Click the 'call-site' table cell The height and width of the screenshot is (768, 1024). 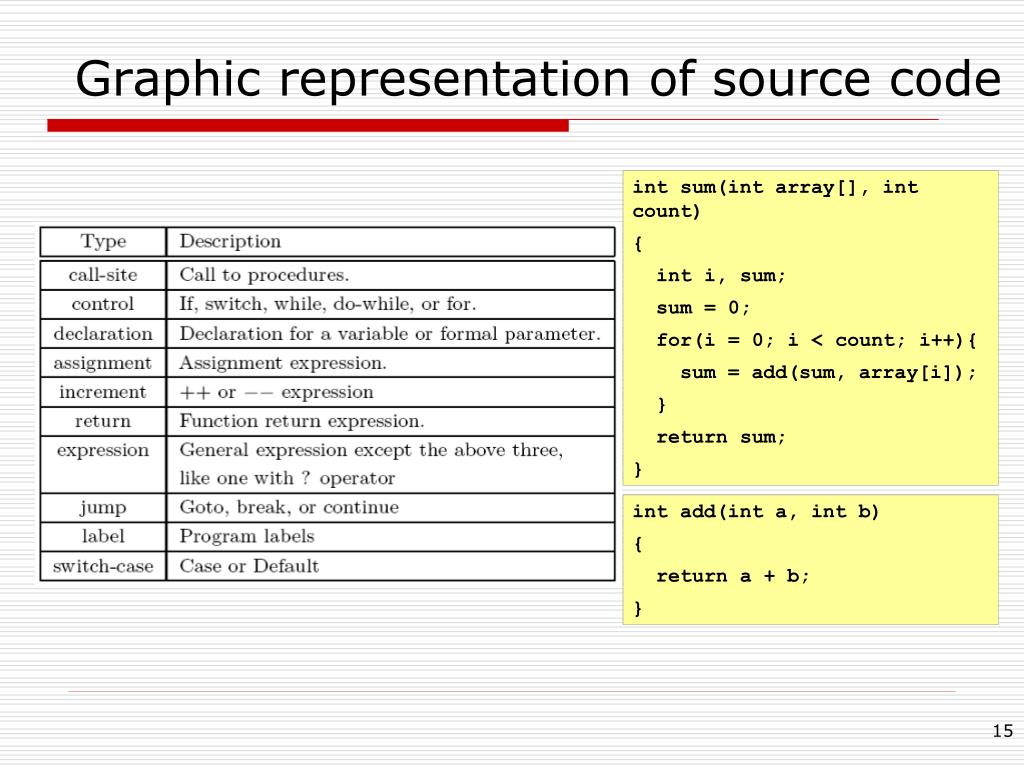(x=103, y=275)
